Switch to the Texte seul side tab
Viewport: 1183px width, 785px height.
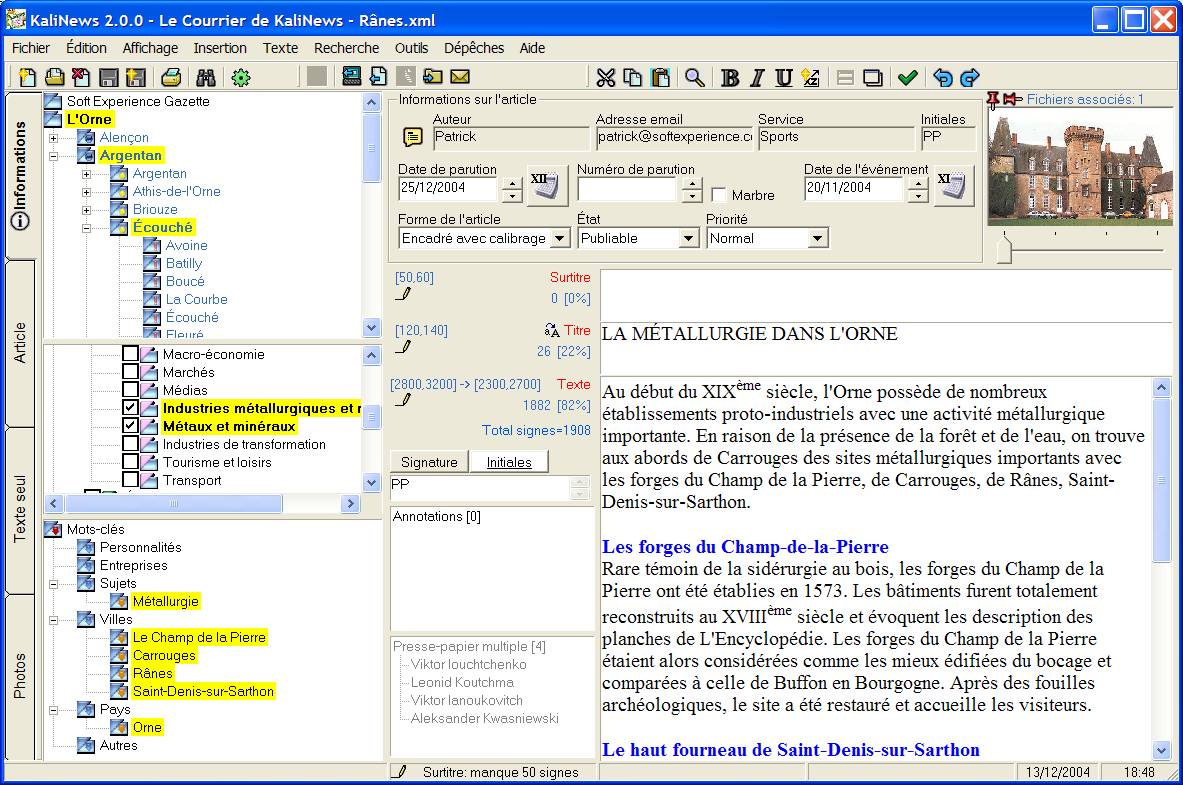point(20,510)
